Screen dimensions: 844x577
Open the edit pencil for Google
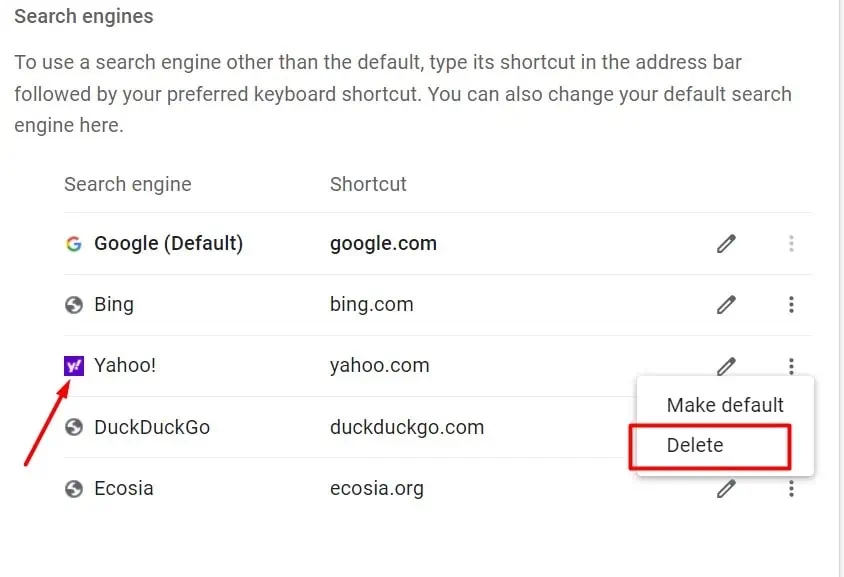[x=726, y=243]
